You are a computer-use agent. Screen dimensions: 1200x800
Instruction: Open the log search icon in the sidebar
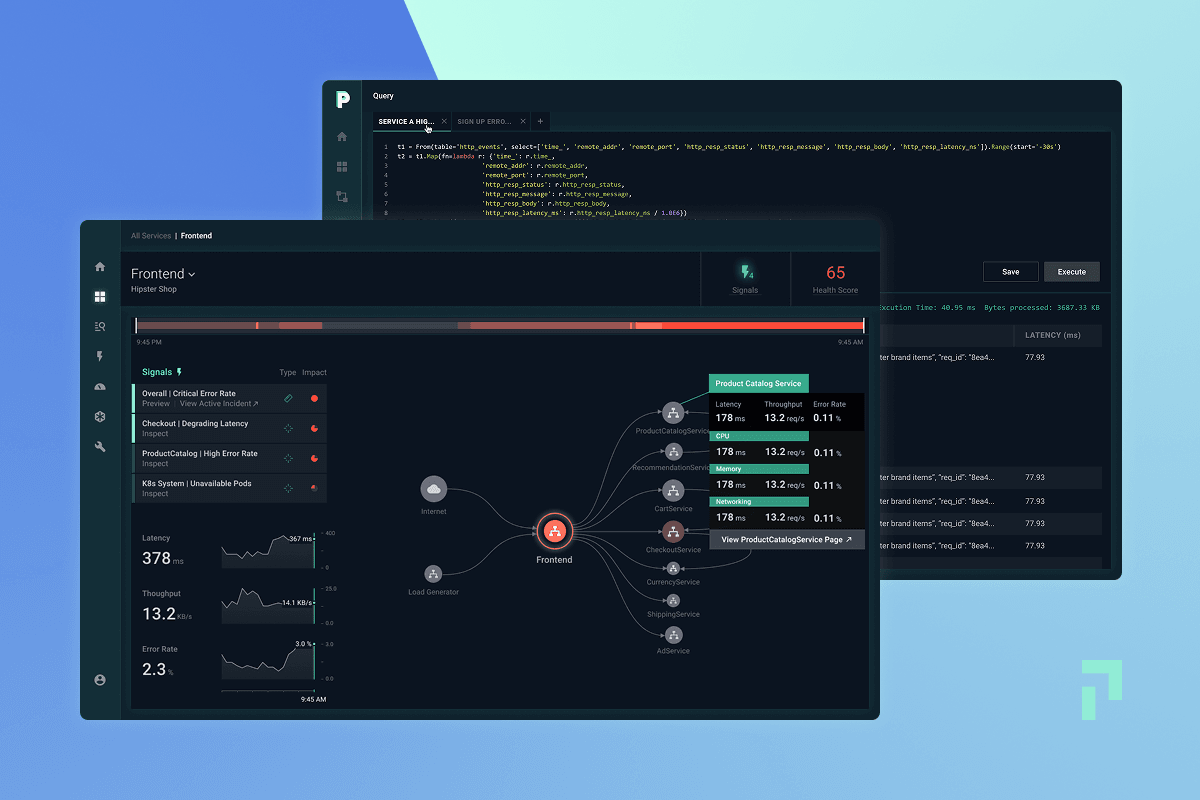point(99,326)
